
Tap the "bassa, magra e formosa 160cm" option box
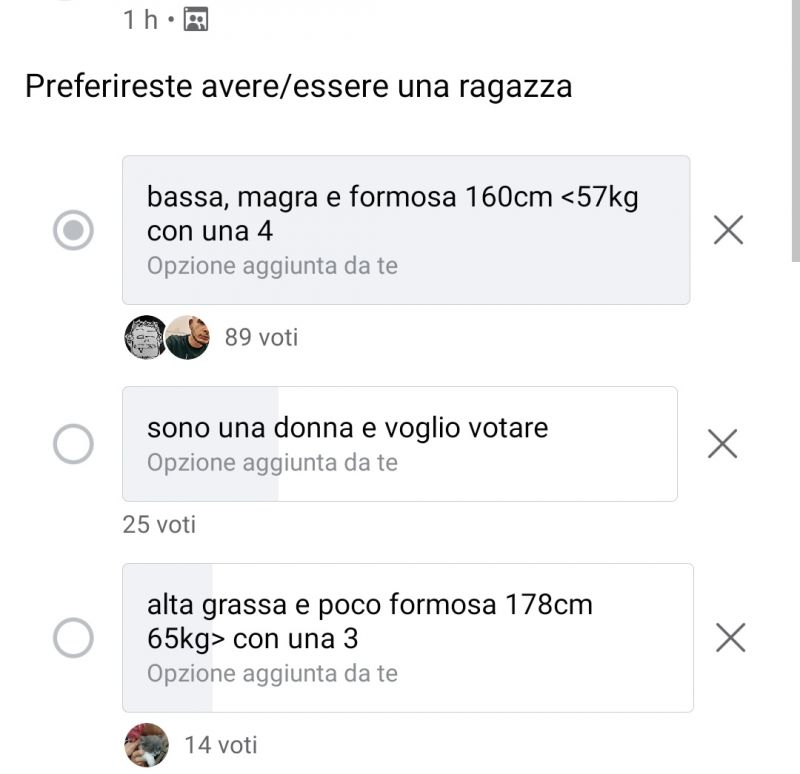405,229
